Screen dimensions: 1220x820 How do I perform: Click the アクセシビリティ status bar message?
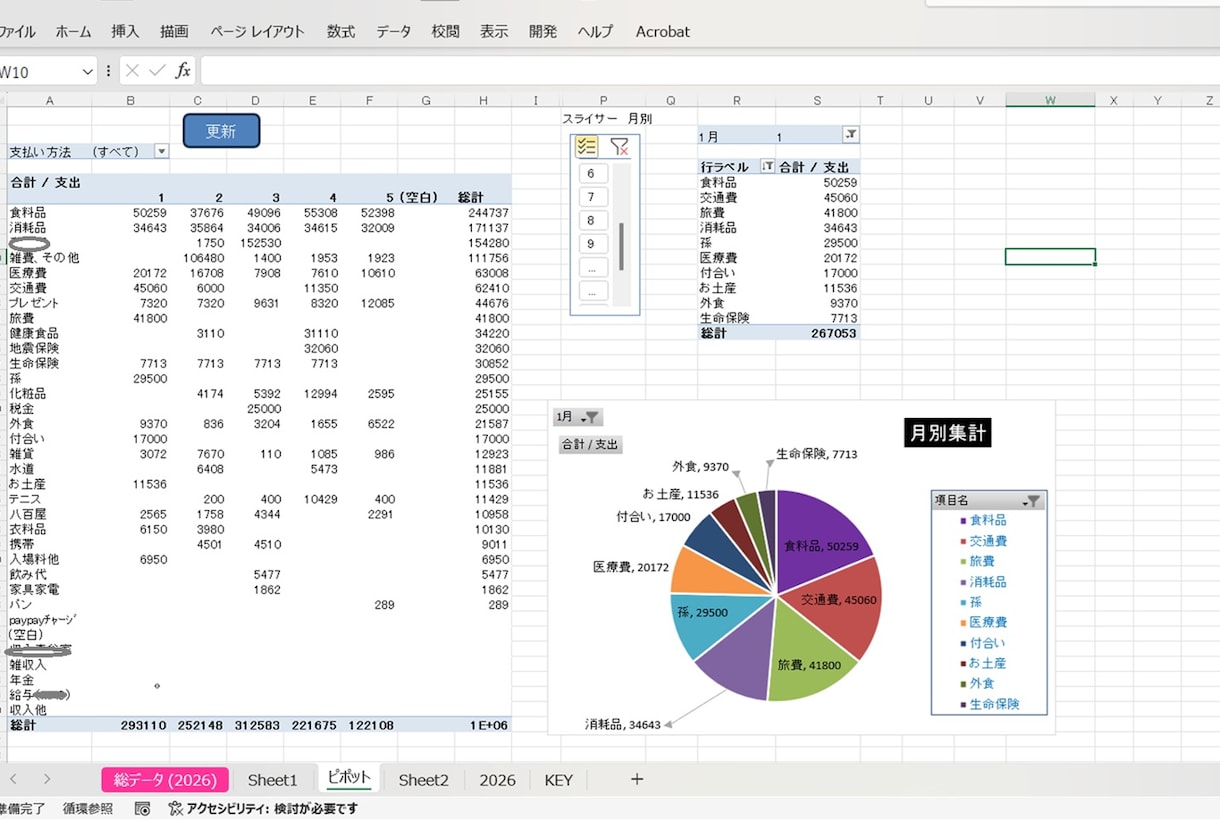263,809
